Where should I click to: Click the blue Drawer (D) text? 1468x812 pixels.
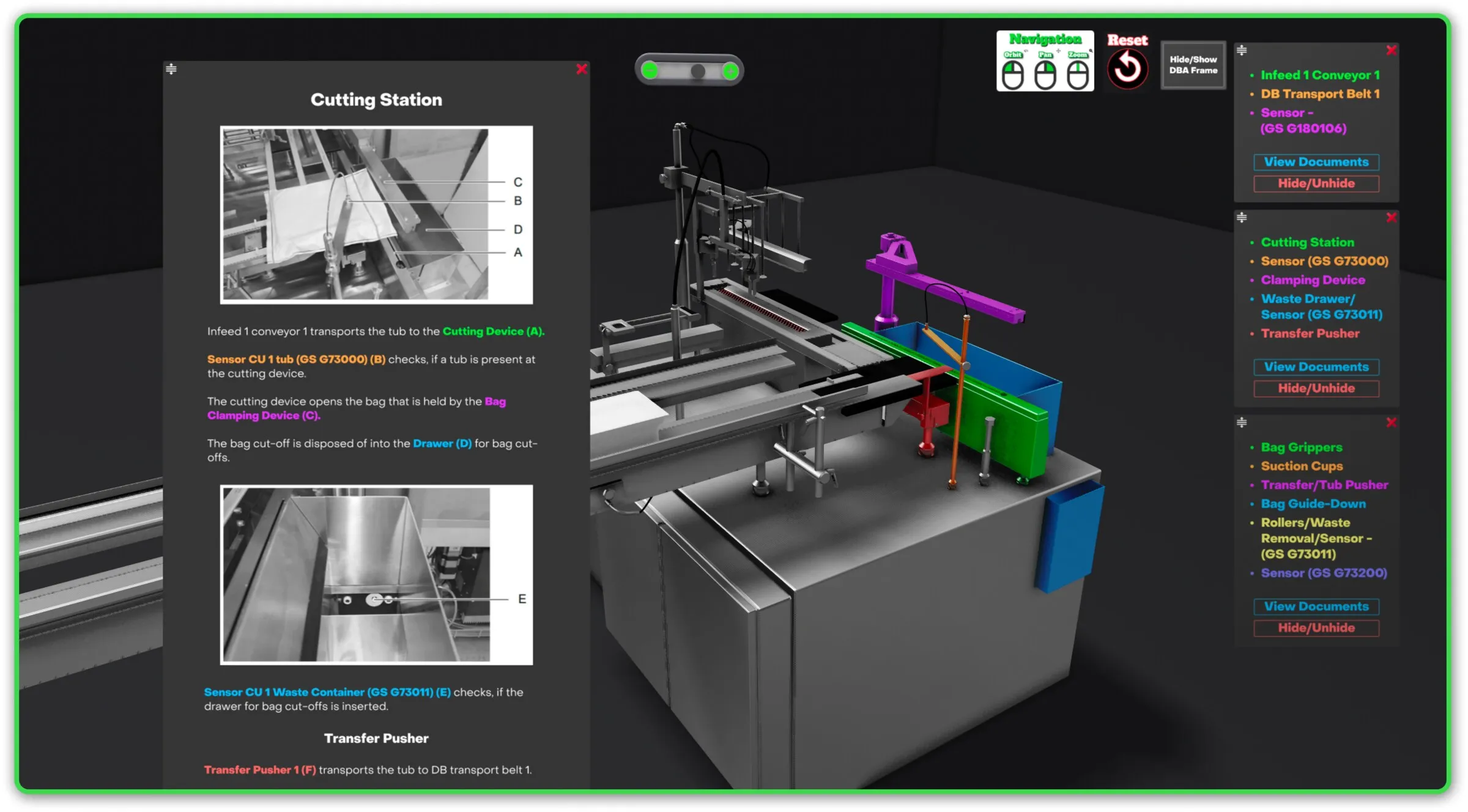(x=442, y=444)
